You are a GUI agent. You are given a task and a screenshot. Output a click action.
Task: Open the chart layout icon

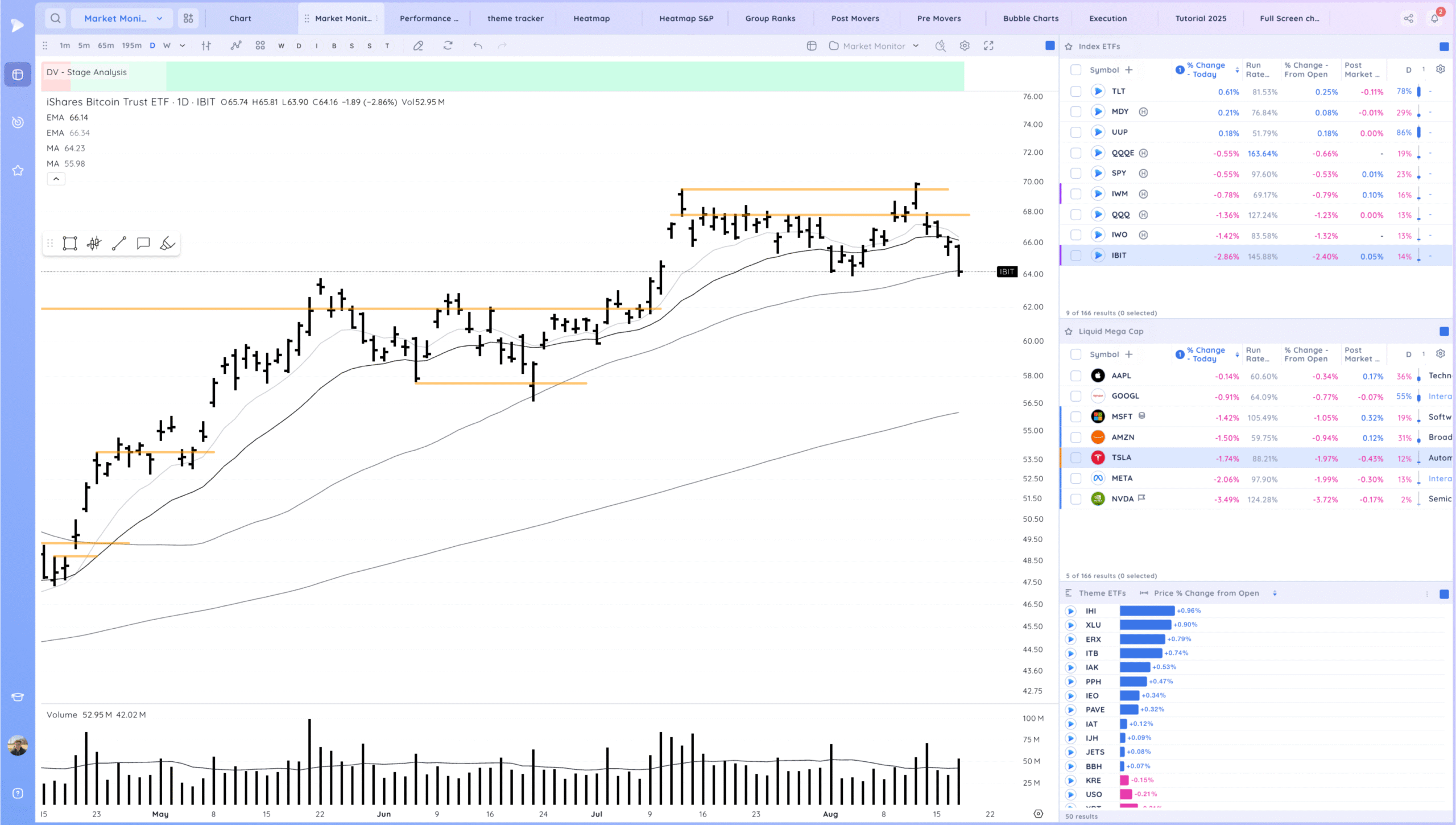click(812, 46)
